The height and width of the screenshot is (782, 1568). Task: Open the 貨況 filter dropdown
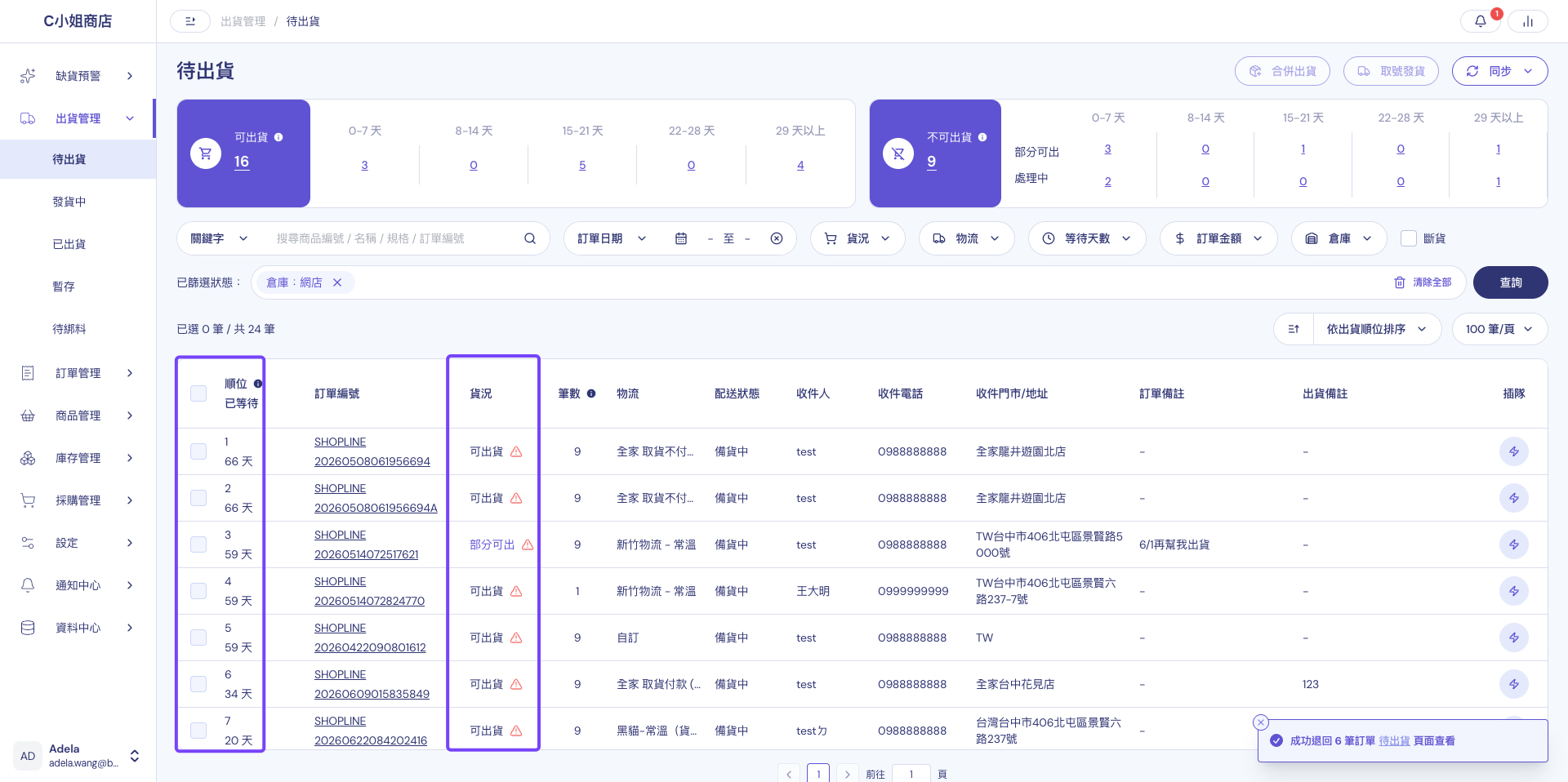tap(857, 238)
